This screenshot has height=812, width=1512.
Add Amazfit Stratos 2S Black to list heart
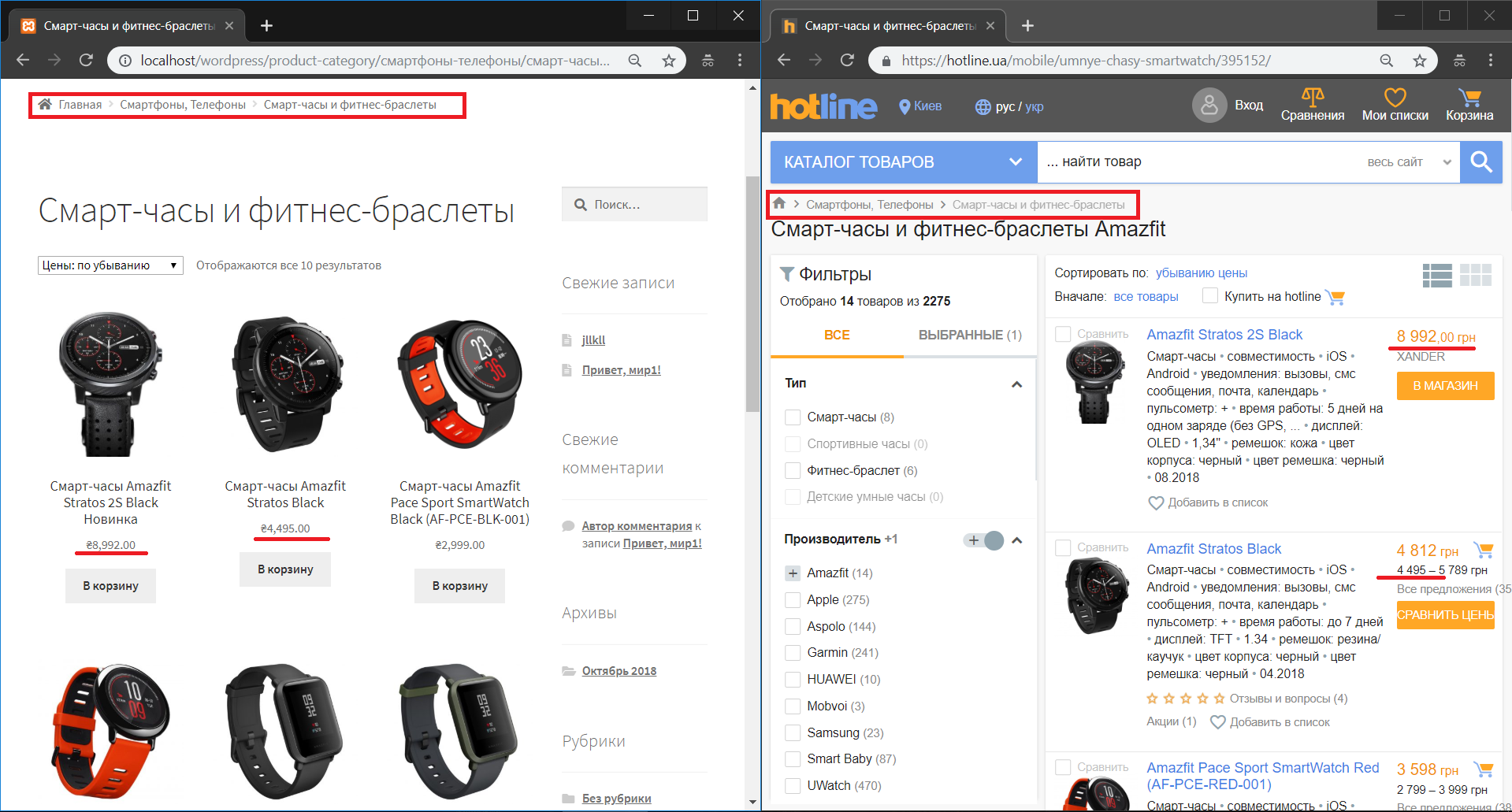click(x=1156, y=502)
